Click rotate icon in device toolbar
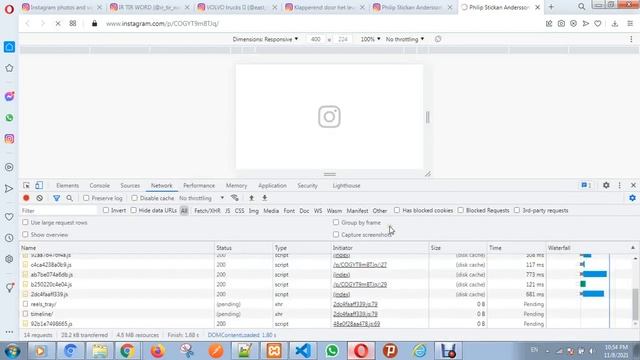The height and width of the screenshot is (360, 640). point(438,39)
